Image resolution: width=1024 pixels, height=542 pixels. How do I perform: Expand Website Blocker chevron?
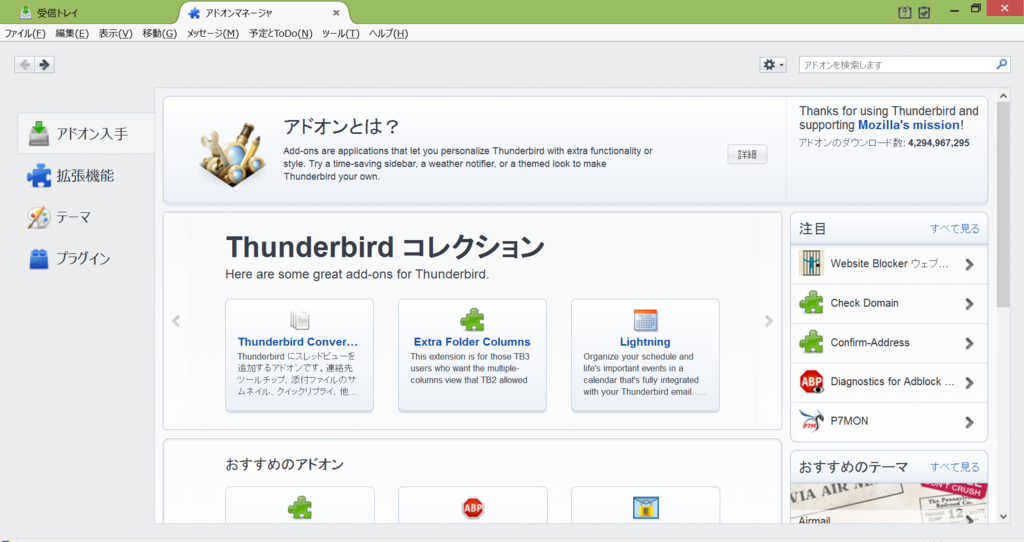(x=969, y=264)
